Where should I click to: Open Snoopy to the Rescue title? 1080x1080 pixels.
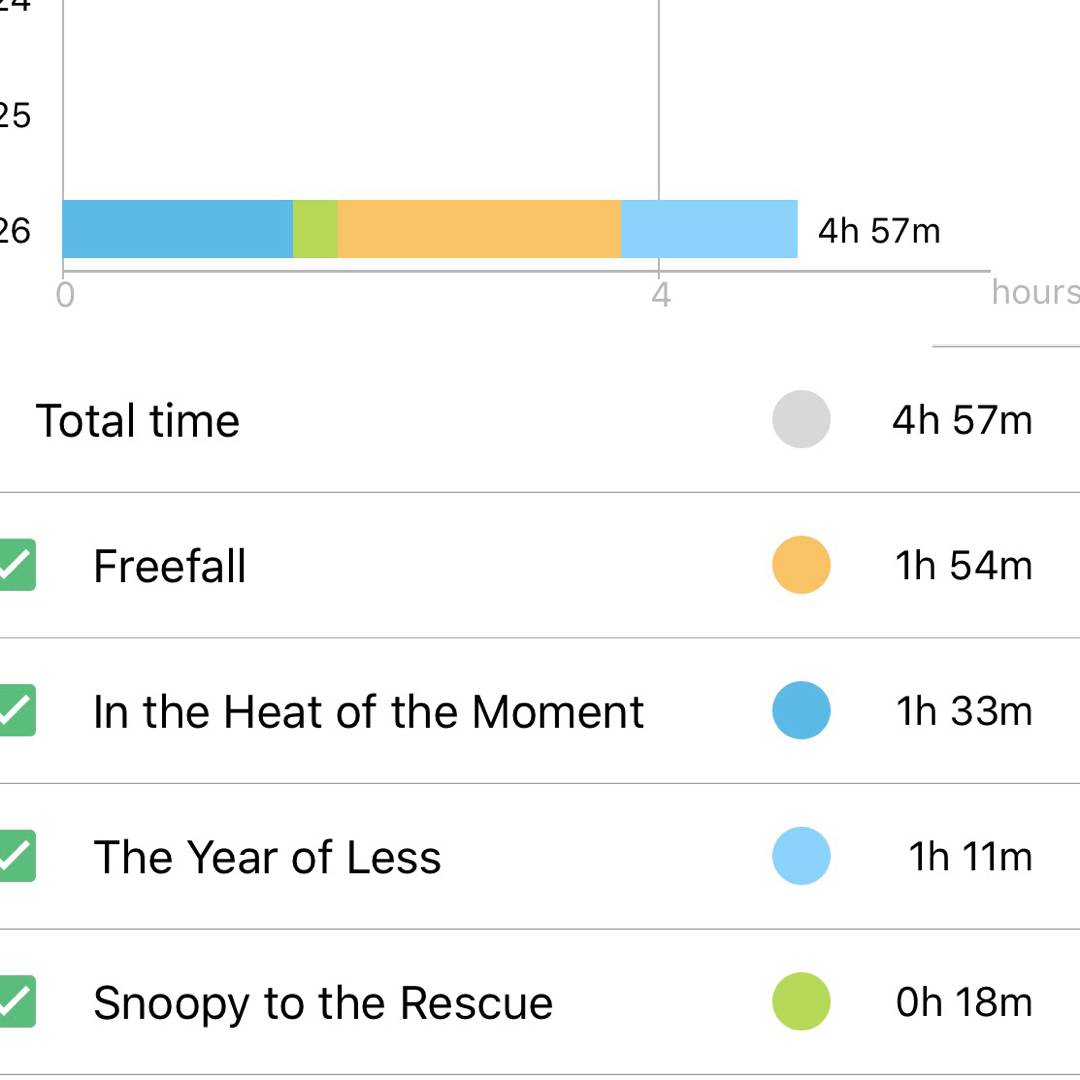pyautogui.click(x=322, y=1003)
